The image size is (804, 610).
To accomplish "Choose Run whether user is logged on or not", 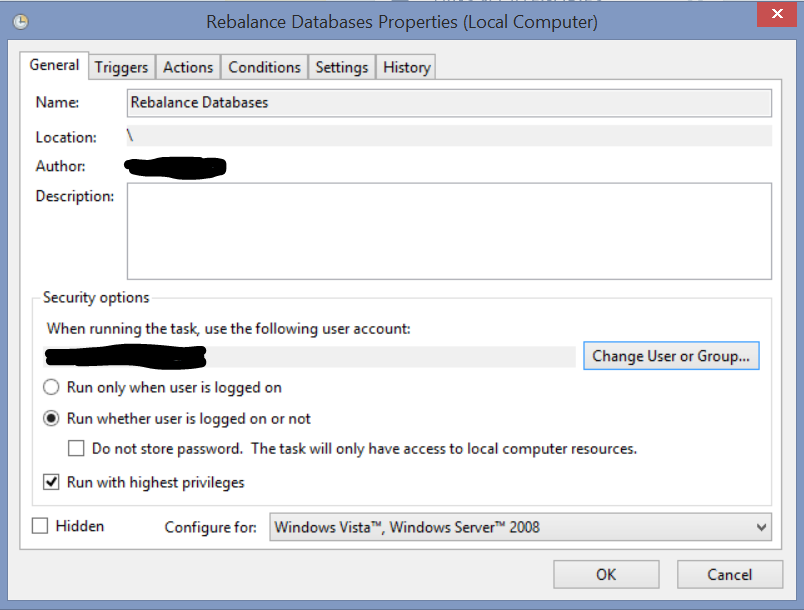I will (x=51, y=419).
